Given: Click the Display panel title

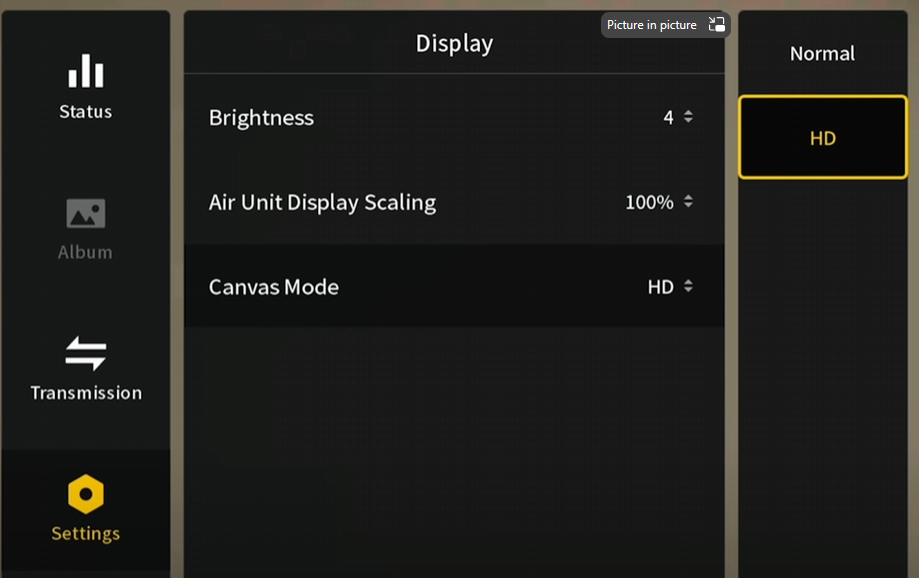Looking at the screenshot, I should (x=454, y=43).
